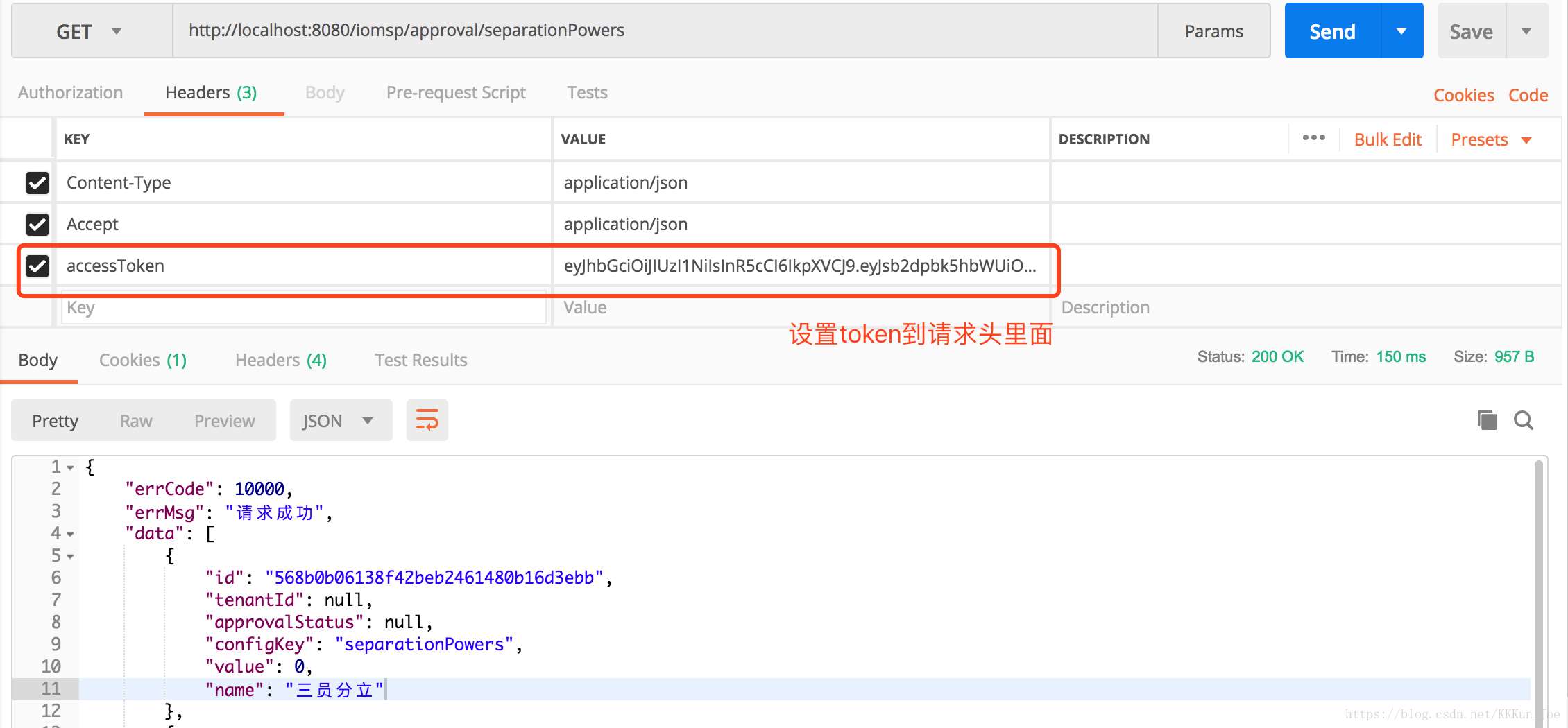Screen dimensions: 1568x728
Task: Uncheck the Accept header checkbox
Action: pos(37,224)
